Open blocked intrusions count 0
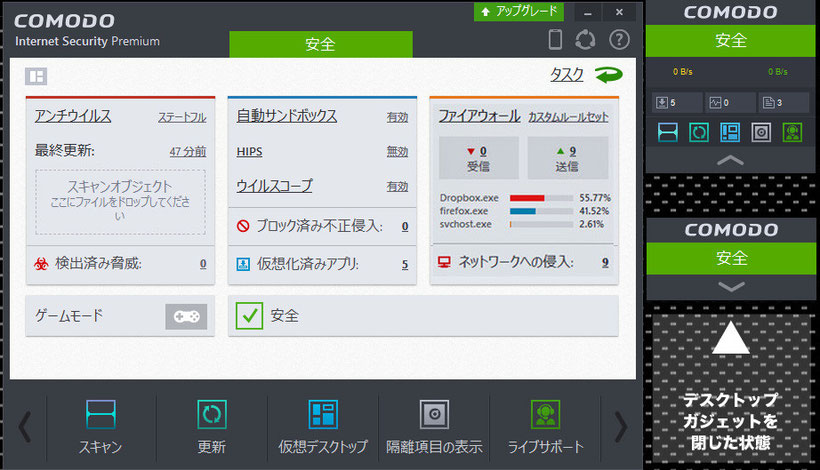The height and width of the screenshot is (470, 820). [405, 226]
